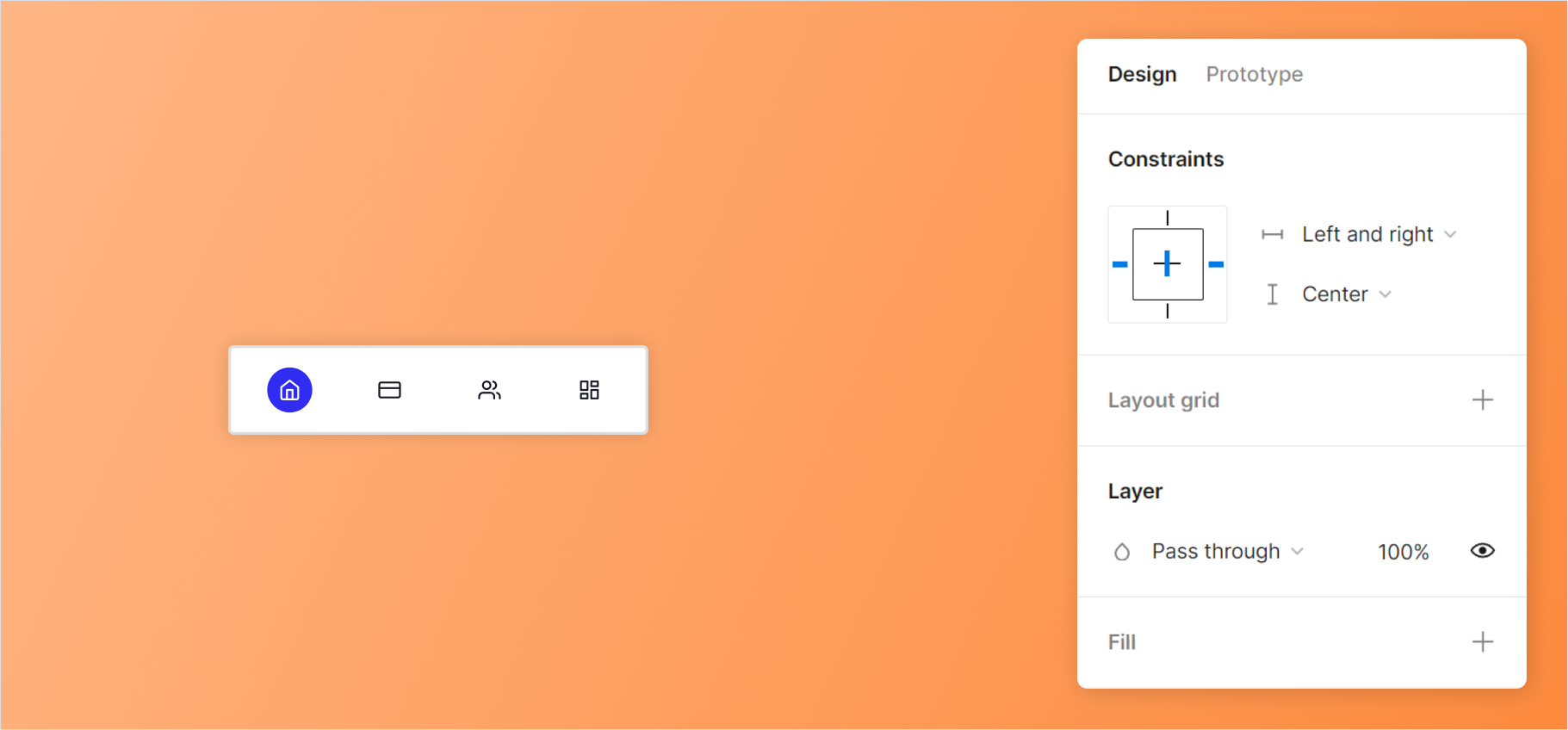The width and height of the screenshot is (1568, 730).
Task: Open the Left and right constraint dropdown
Action: coord(1378,235)
